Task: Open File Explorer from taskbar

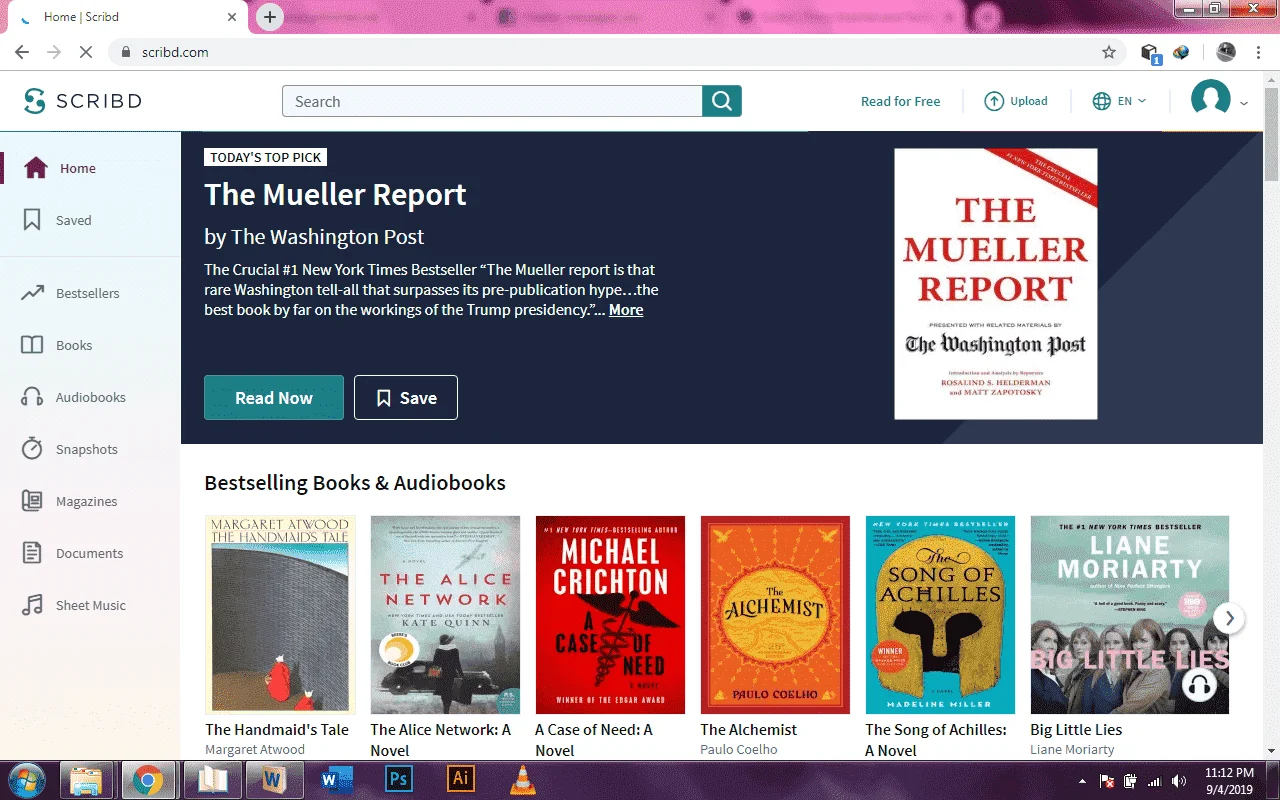Action: click(x=86, y=780)
